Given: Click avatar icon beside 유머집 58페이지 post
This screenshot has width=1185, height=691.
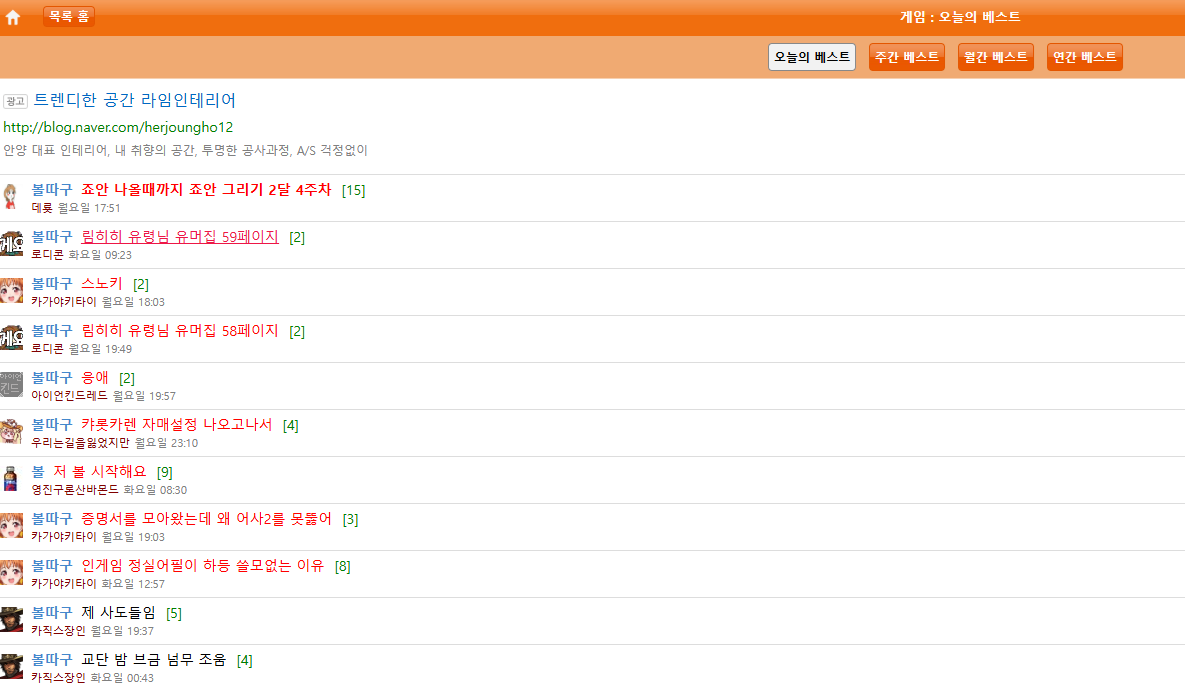Looking at the screenshot, I should (x=11, y=337).
